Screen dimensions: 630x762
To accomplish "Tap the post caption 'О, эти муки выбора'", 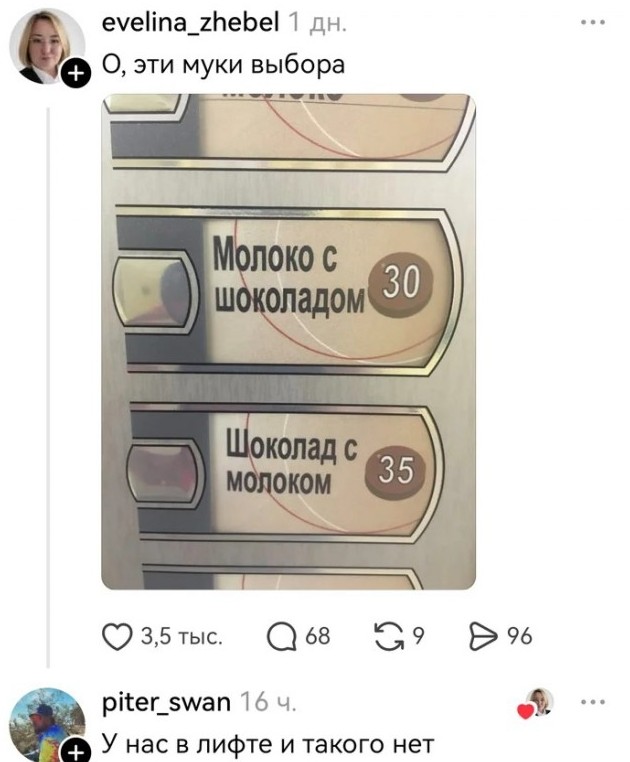I will pos(223,65).
